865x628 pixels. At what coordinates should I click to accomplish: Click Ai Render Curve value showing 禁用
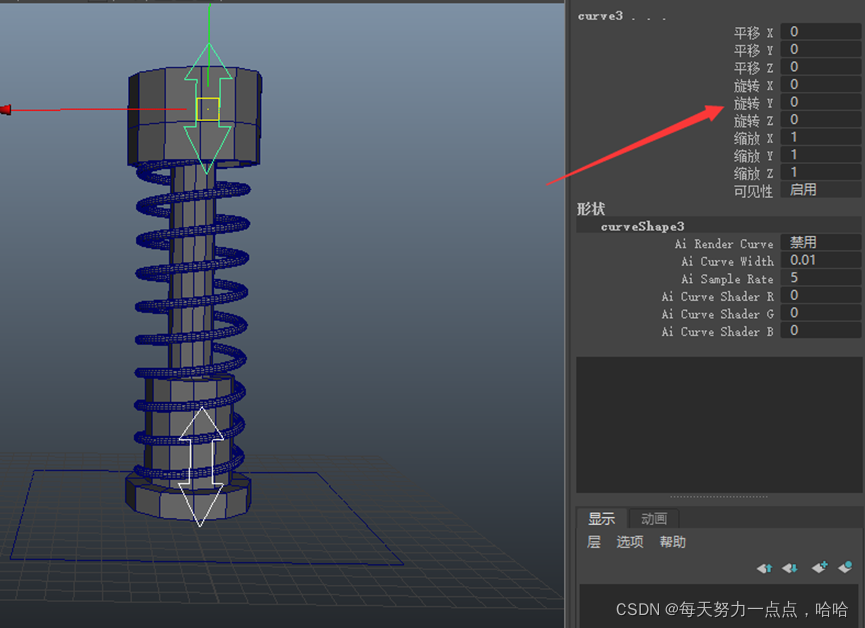(x=821, y=242)
